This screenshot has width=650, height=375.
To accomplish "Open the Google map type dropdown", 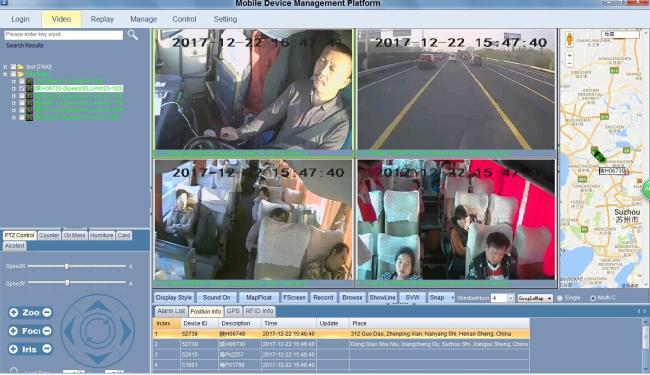I will tap(535, 298).
